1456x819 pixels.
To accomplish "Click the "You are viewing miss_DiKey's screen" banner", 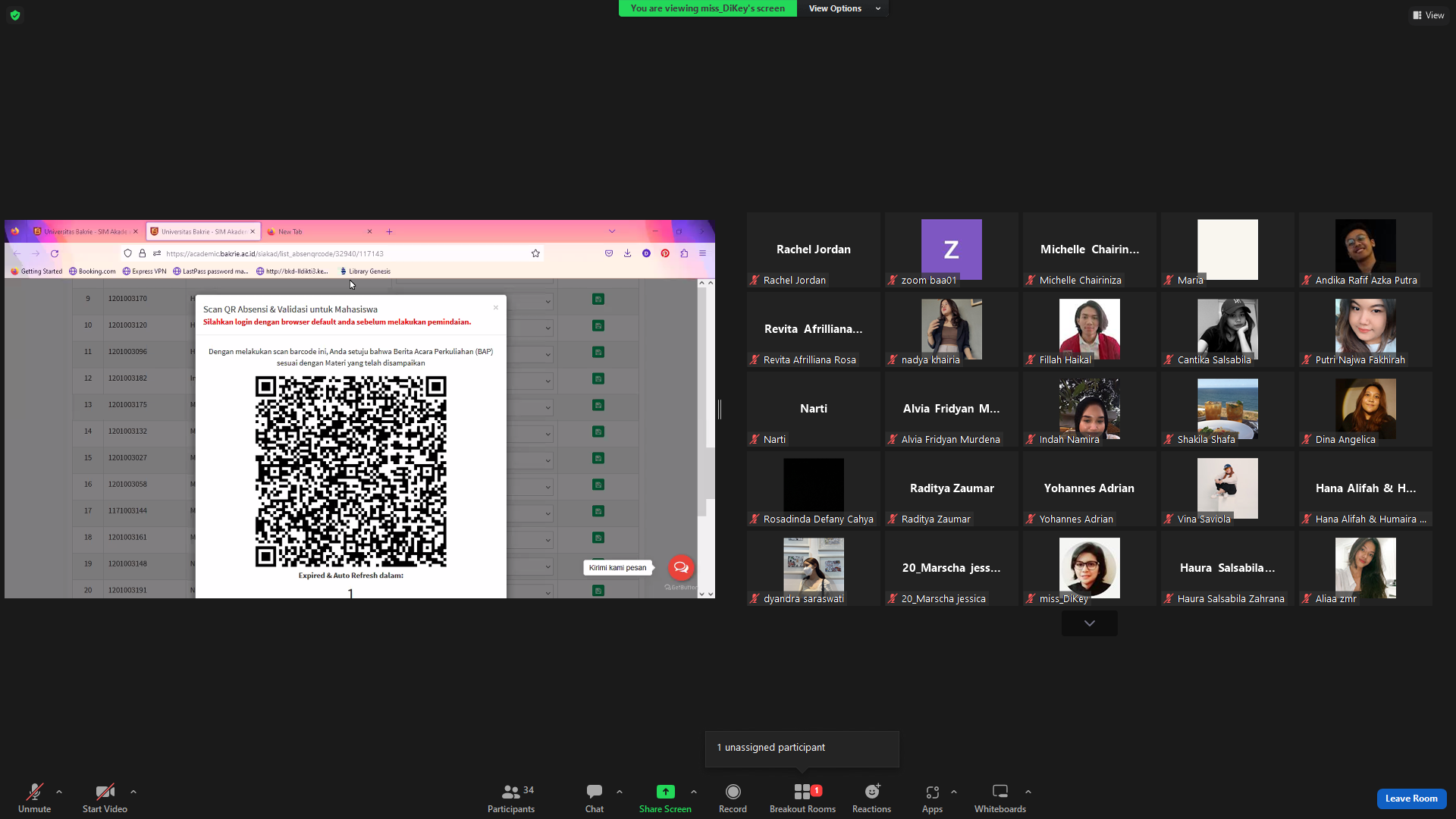I will pos(708,8).
